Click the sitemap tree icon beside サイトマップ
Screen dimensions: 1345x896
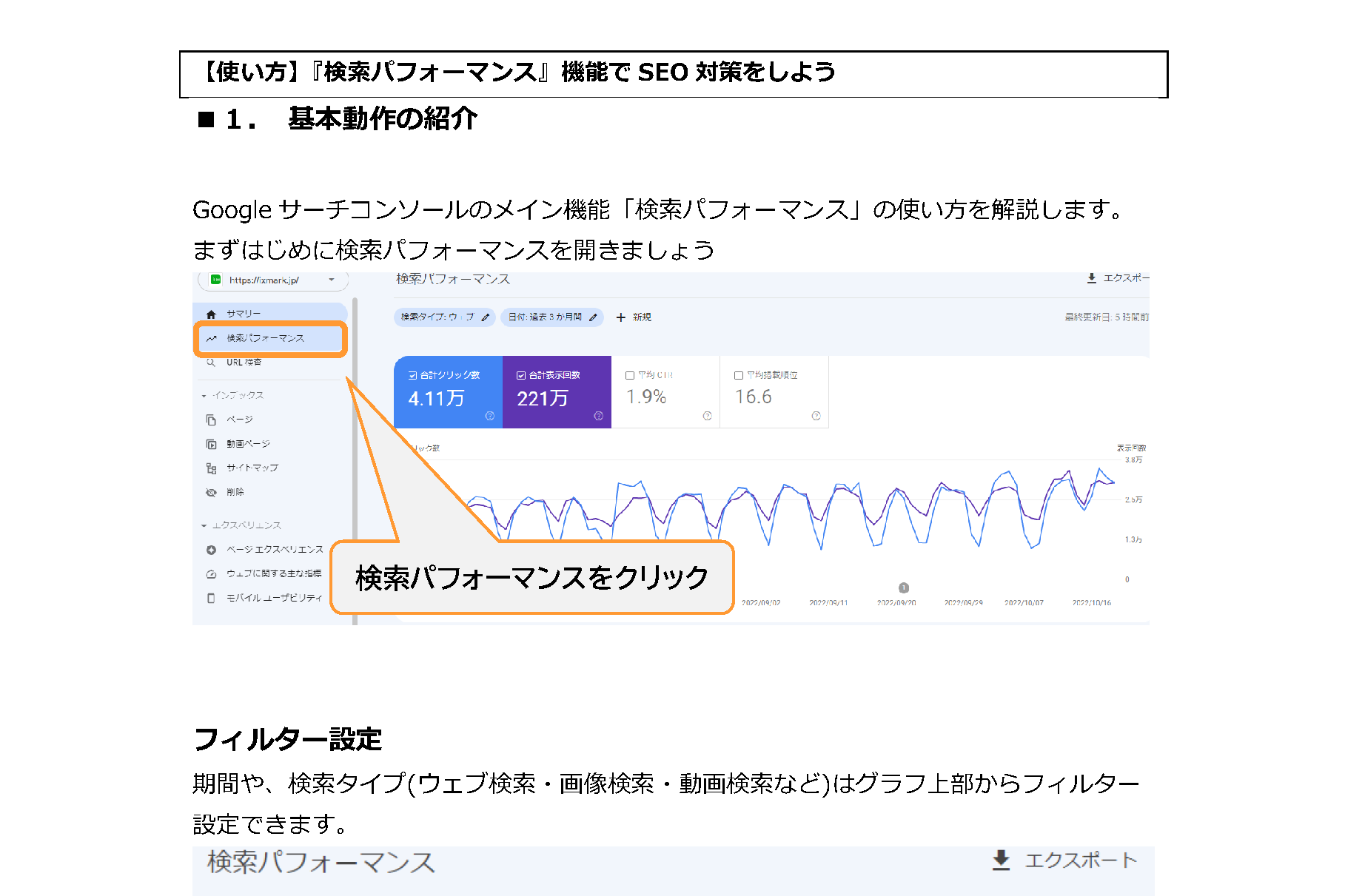pyautogui.click(x=211, y=468)
